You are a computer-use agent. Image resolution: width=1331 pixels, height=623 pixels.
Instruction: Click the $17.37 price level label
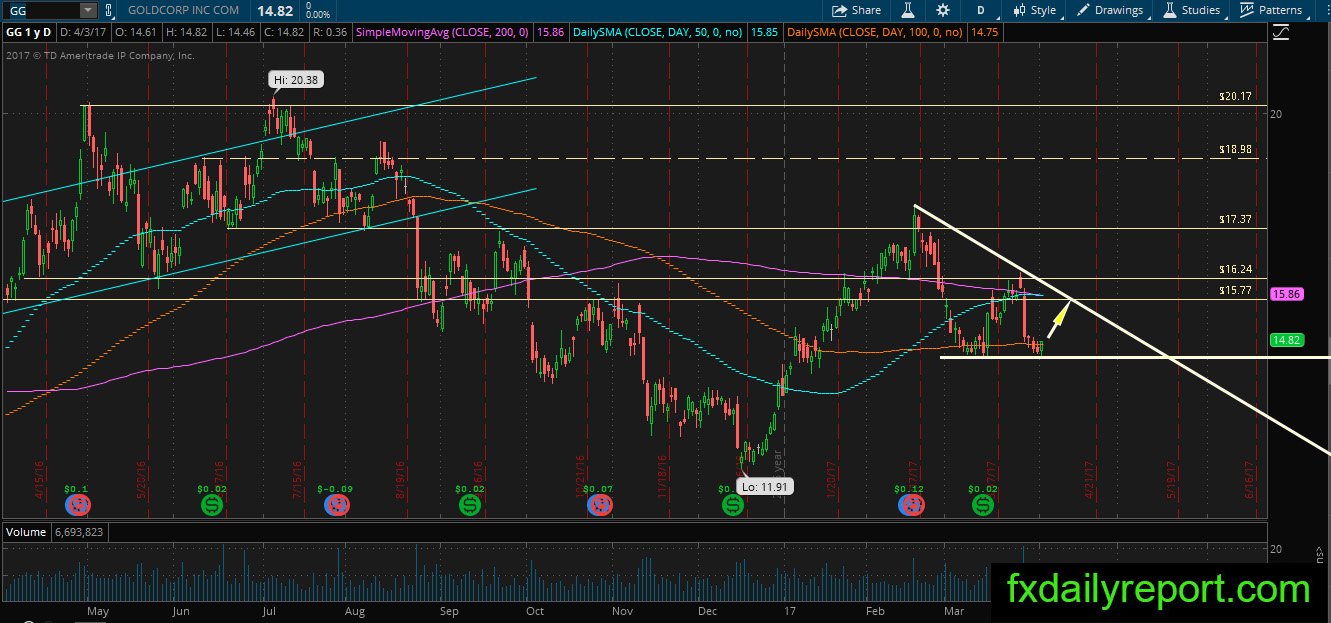pyautogui.click(x=1235, y=219)
